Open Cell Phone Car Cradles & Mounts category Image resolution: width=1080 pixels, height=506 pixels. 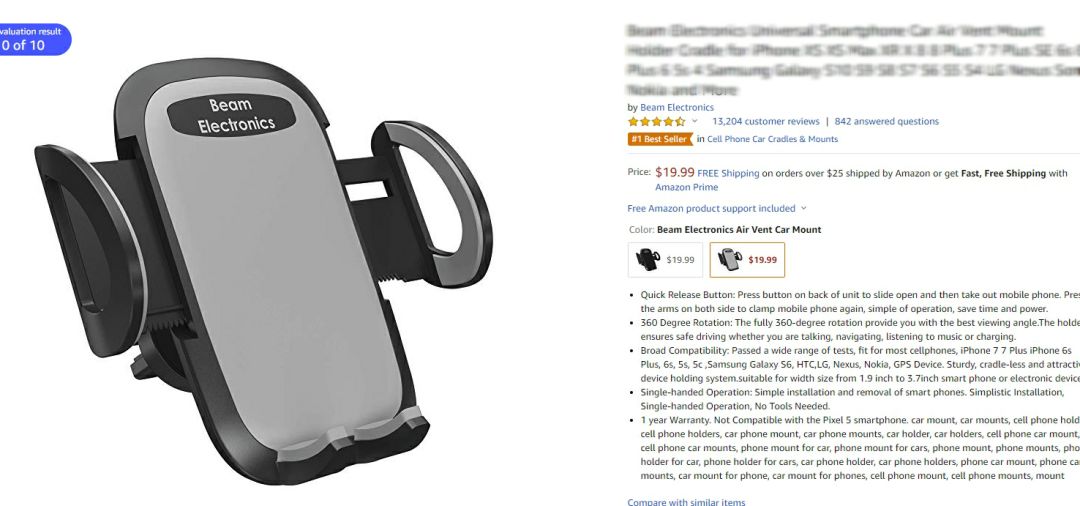click(x=772, y=139)
